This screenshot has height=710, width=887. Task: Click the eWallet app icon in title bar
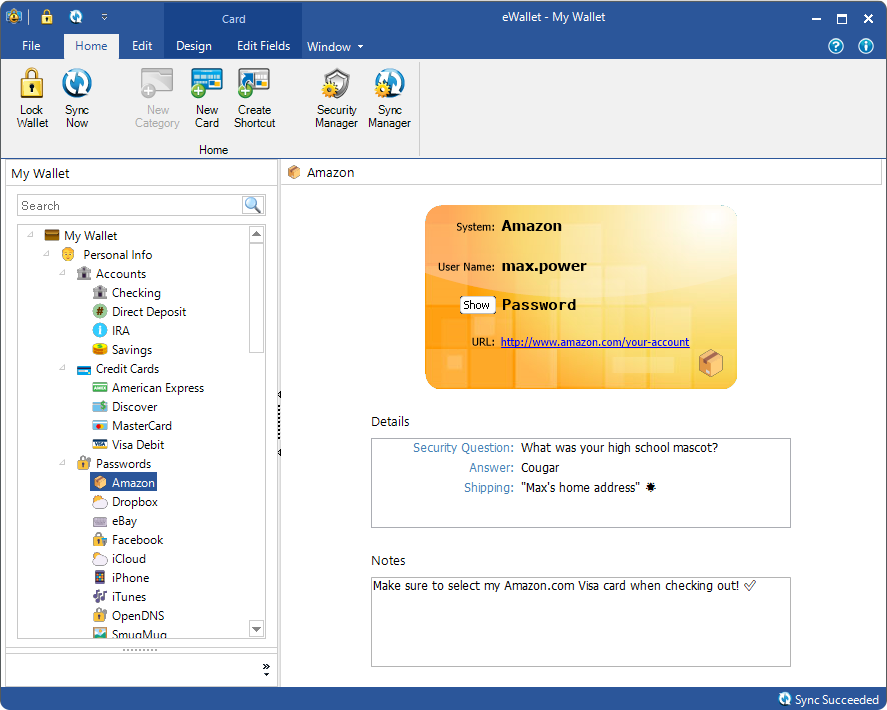(14, 17)
